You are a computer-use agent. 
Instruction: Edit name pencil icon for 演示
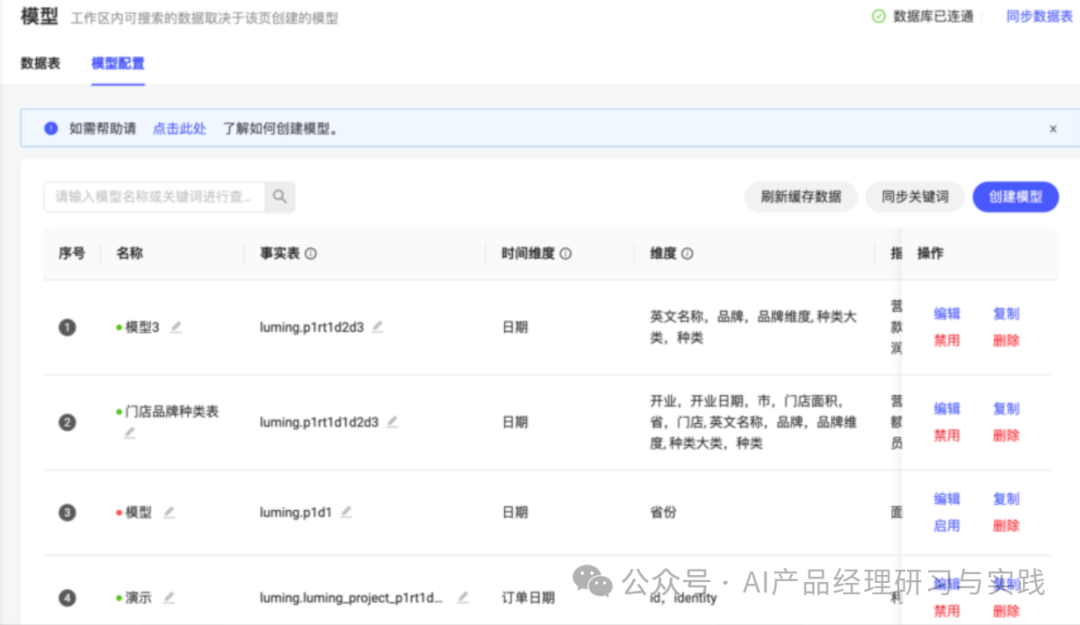[169, 597]
